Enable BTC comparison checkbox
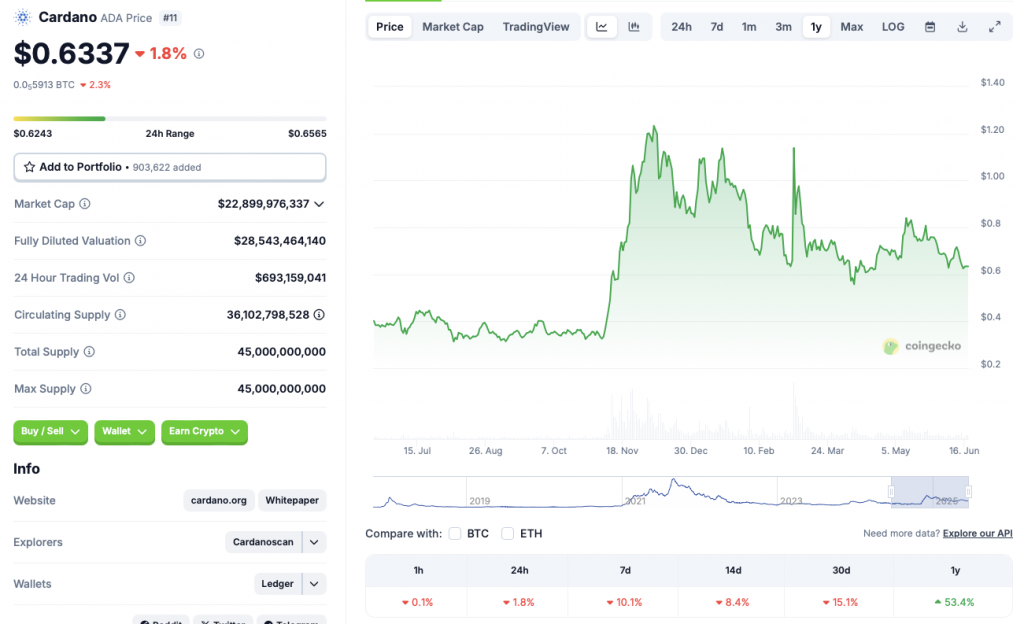This screenshot has height=624, width=1024. click(455, 533)
